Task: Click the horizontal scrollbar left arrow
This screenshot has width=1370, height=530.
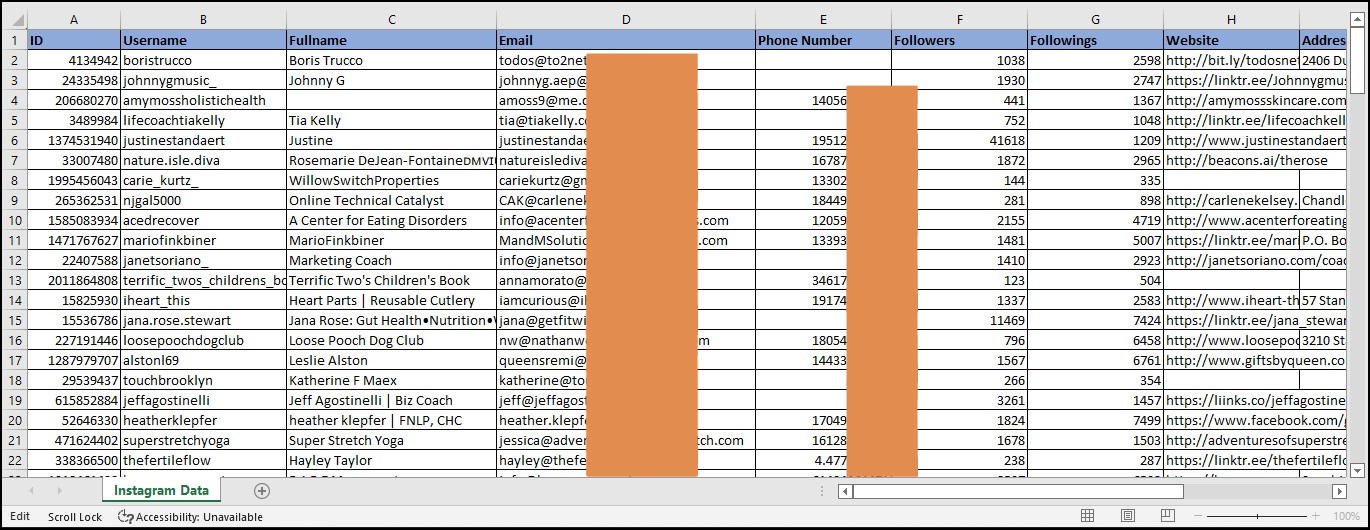Action: [846, 491]
